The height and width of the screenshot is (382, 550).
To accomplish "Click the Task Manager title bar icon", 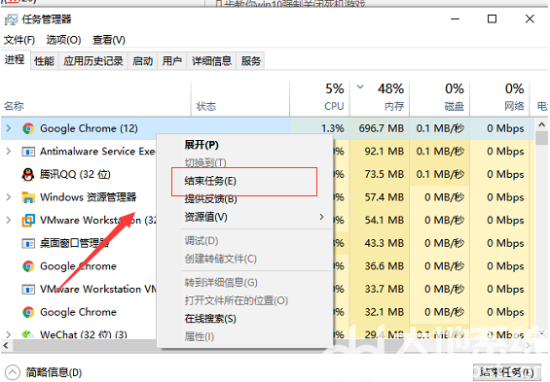I will pyautogui.click(x=11, y=20).
